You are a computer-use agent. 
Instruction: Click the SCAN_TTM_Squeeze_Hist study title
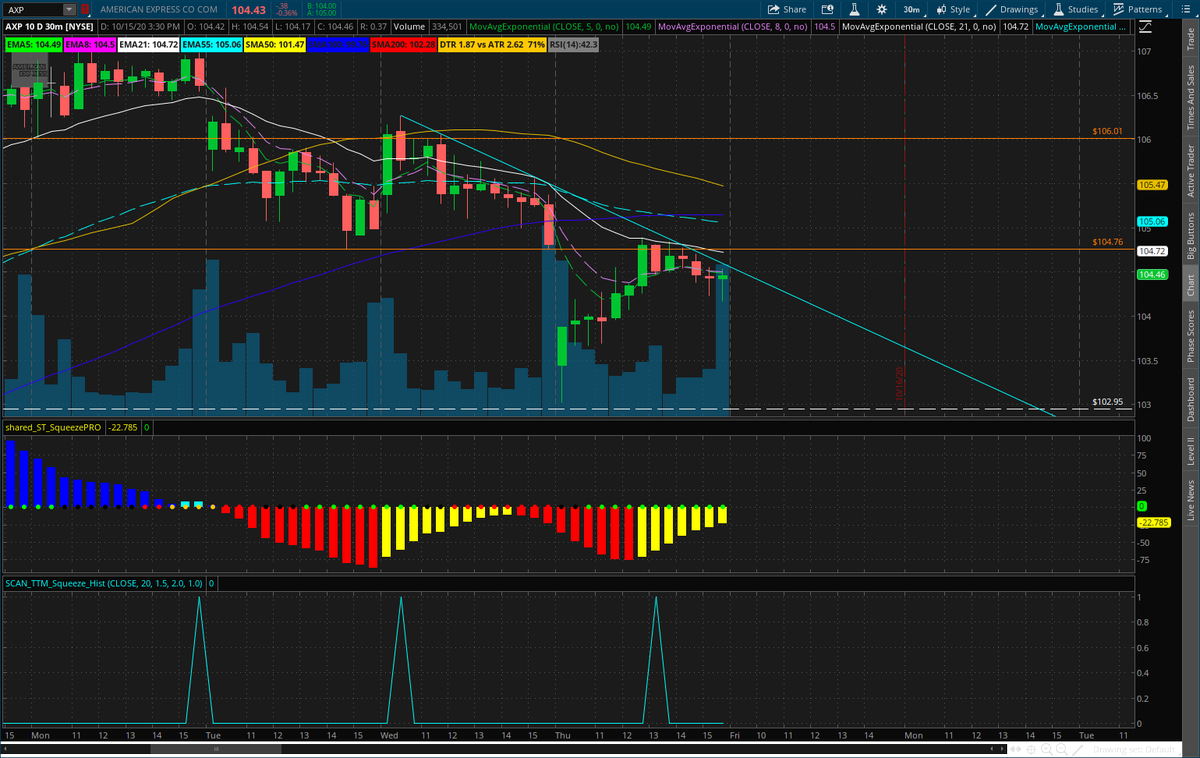click(x=104, y=583)
